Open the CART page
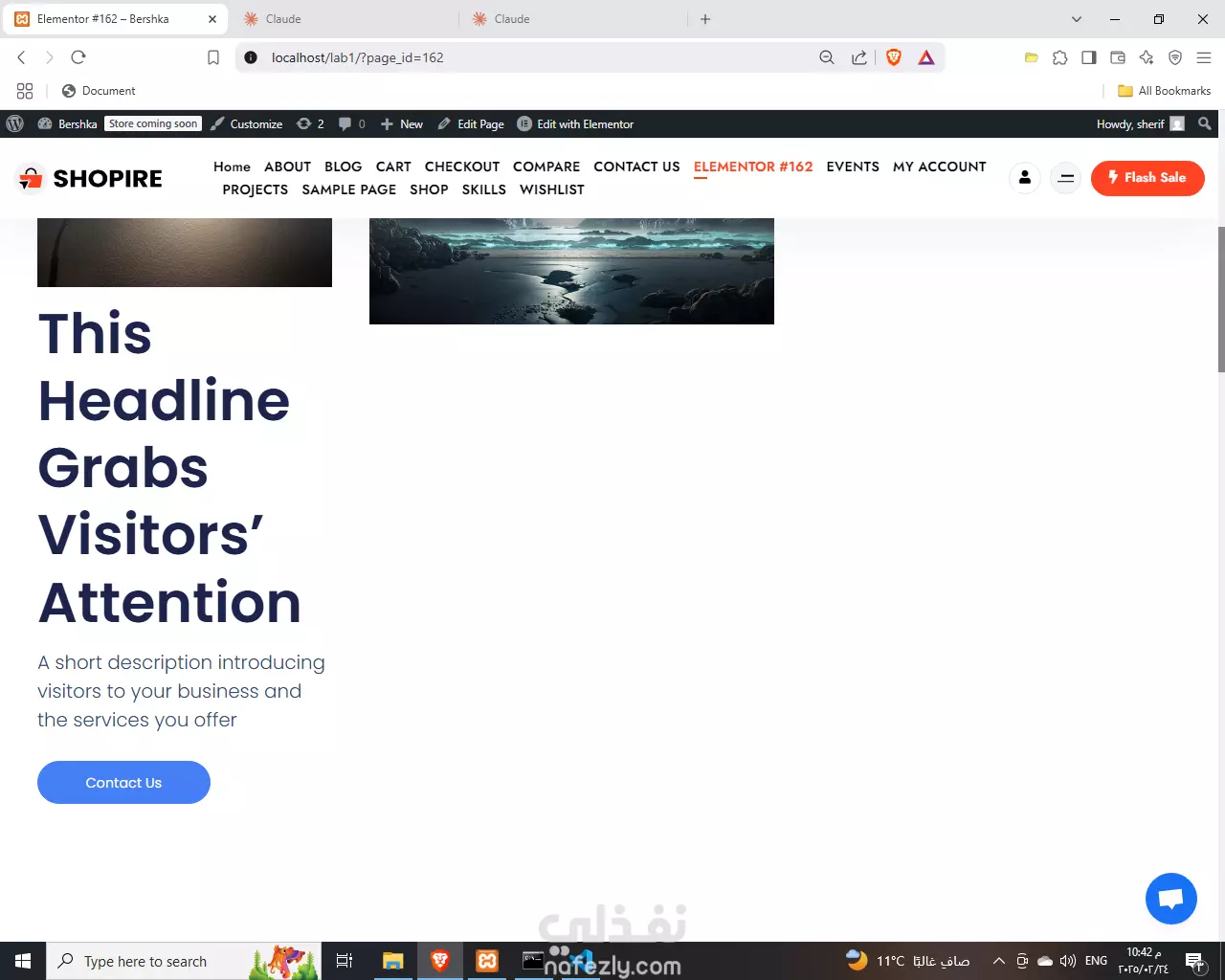Viewport: 1225px width, 980px height. click(393, 167)
